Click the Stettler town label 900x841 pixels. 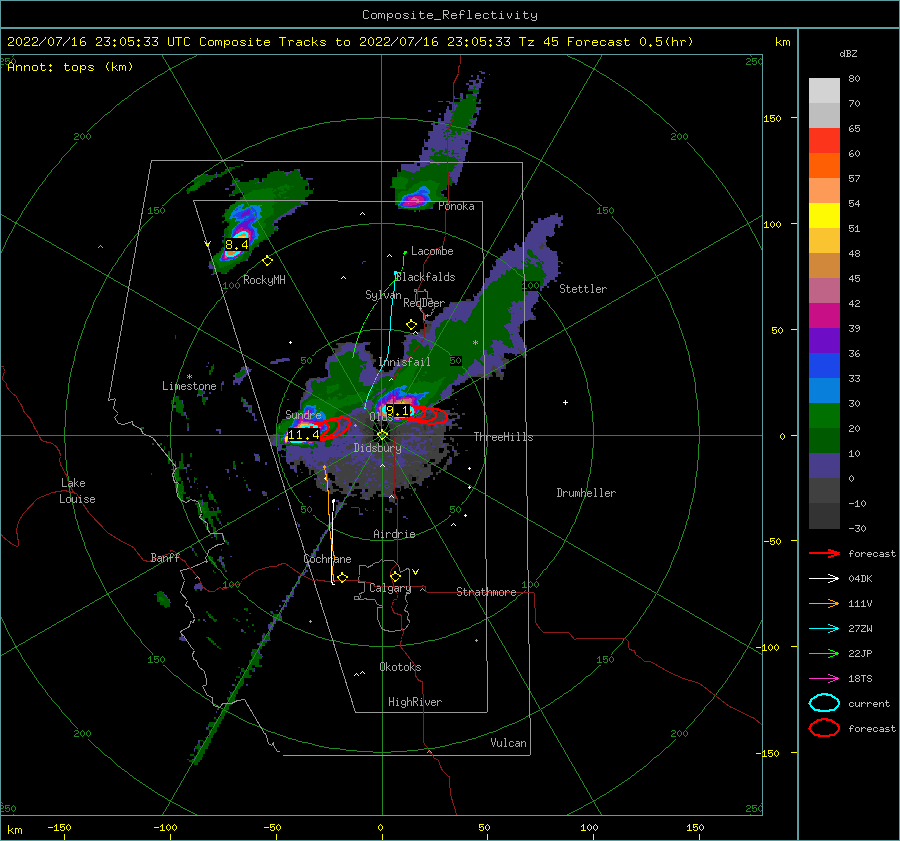583,289
